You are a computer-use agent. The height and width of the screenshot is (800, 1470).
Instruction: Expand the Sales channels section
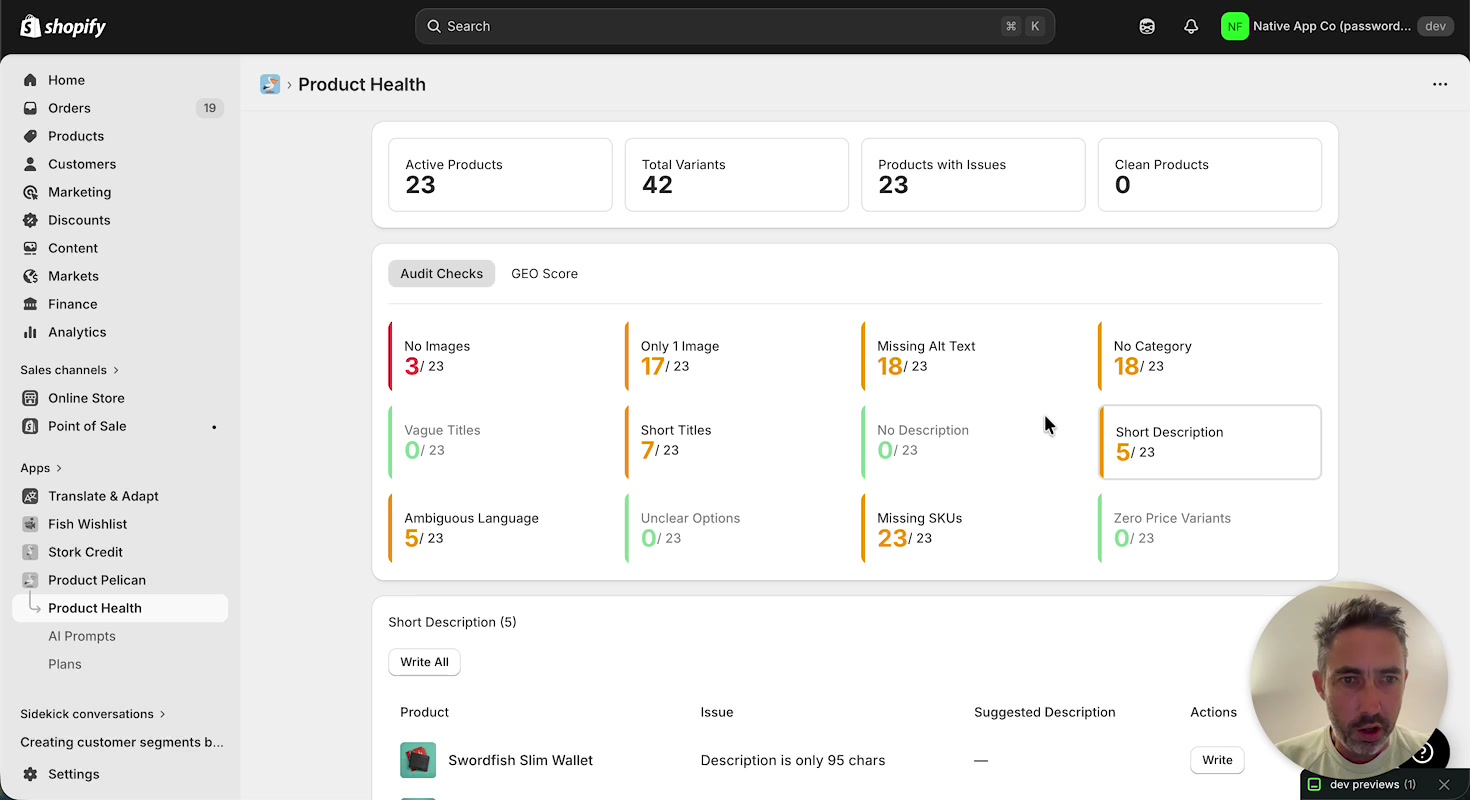coord(116,370)
